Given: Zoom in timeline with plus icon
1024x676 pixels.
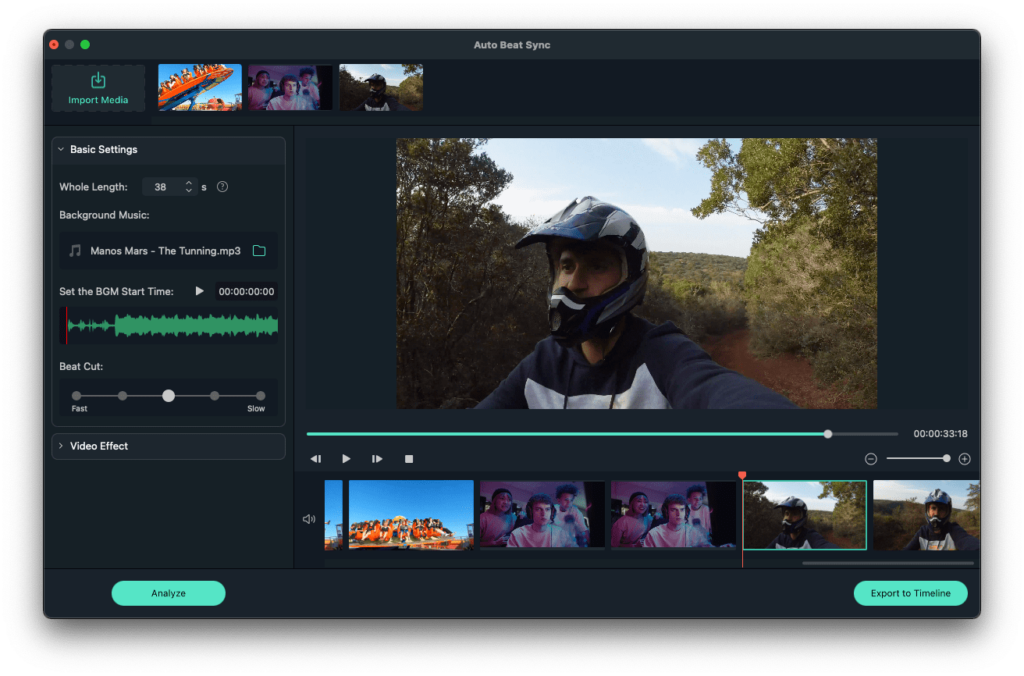Looking at the screenshot, I should coord(964,459).
